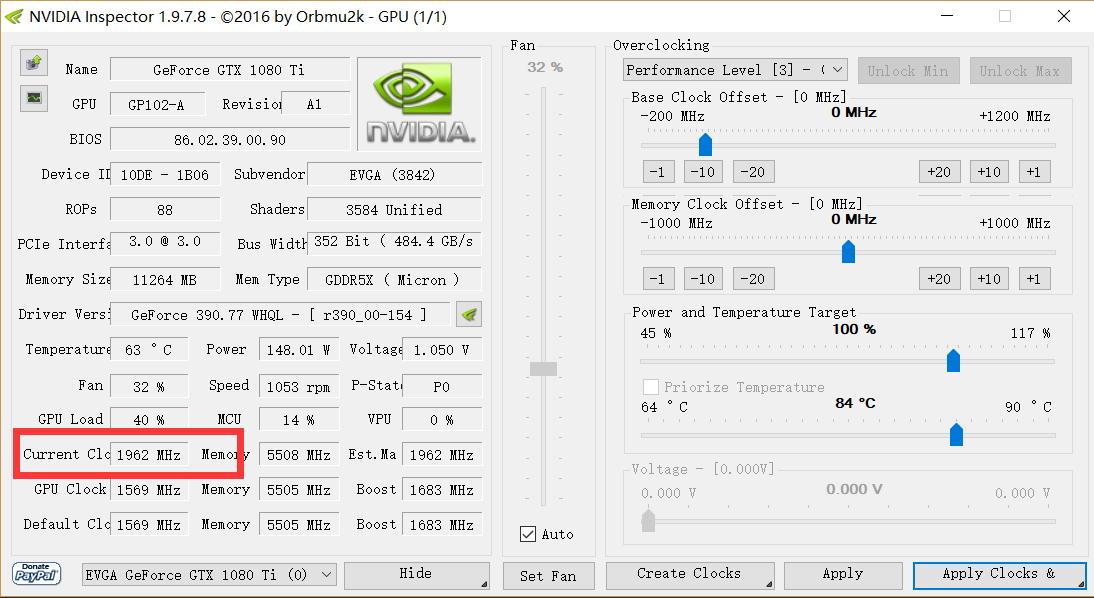Click the GPU Clock field 1569 MHz
The image size is (1094, 598).
[149, 490]
